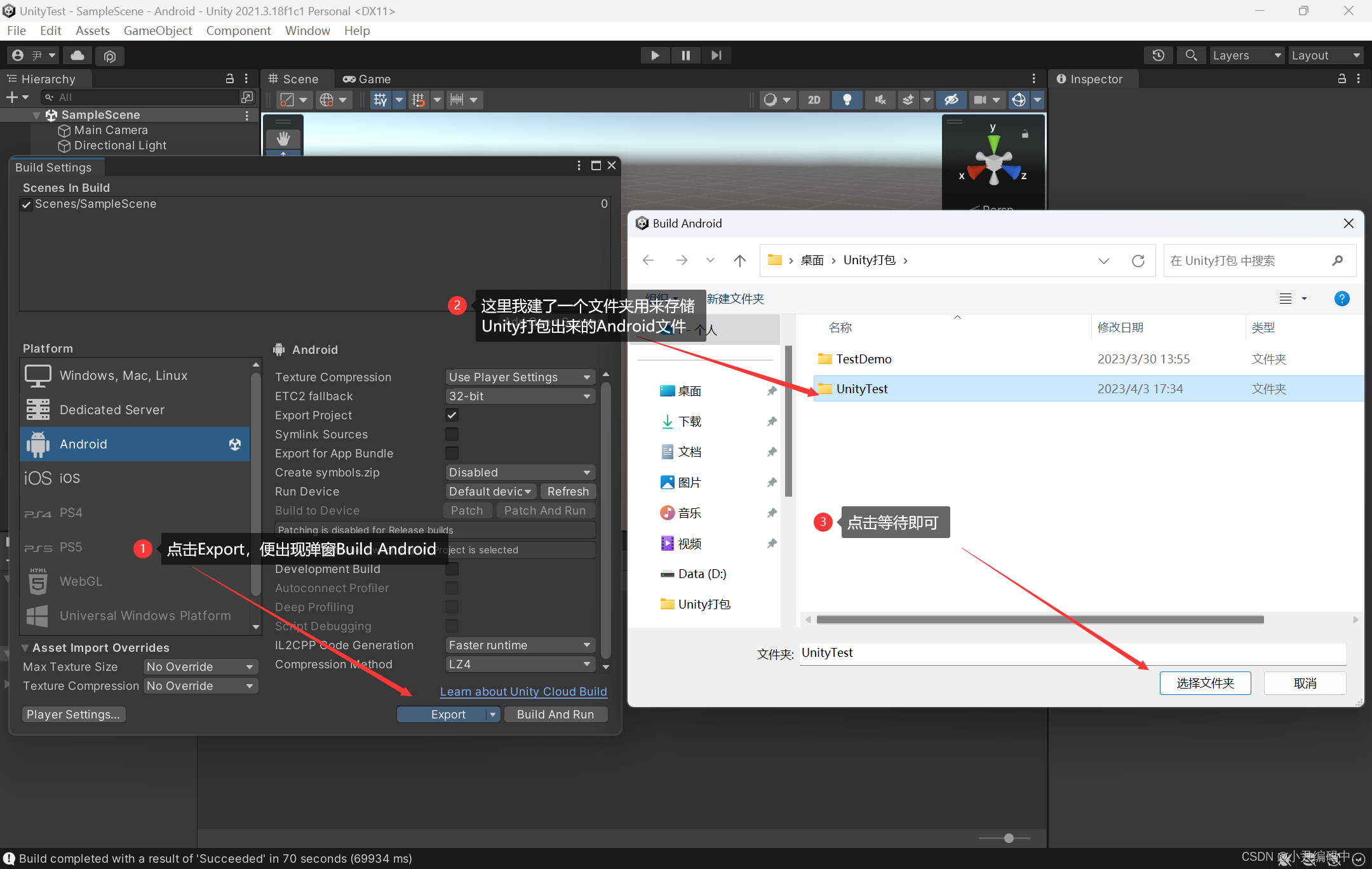Open Run Device Default device dropdown
The image size is (1372, 869).
(490, 492)
